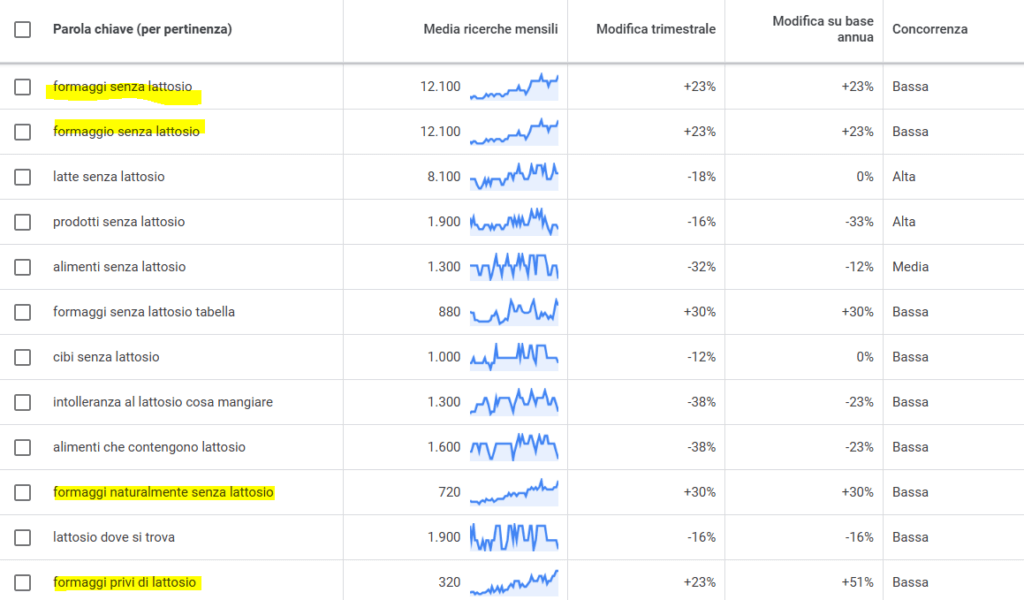Sort by 'Modifica su base annua' header
This screenshot has height=600, width=1024.
[823, 29]
